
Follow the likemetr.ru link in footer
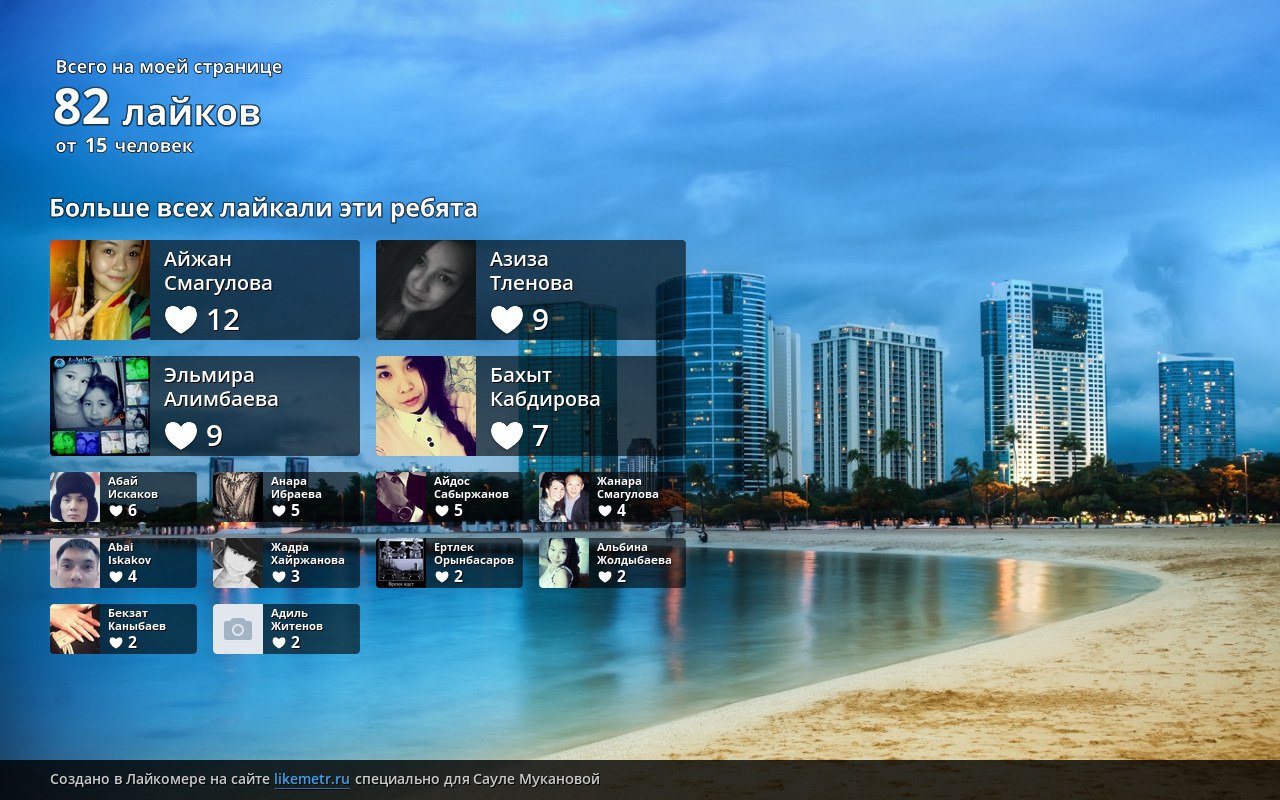(x=312, y=779)
